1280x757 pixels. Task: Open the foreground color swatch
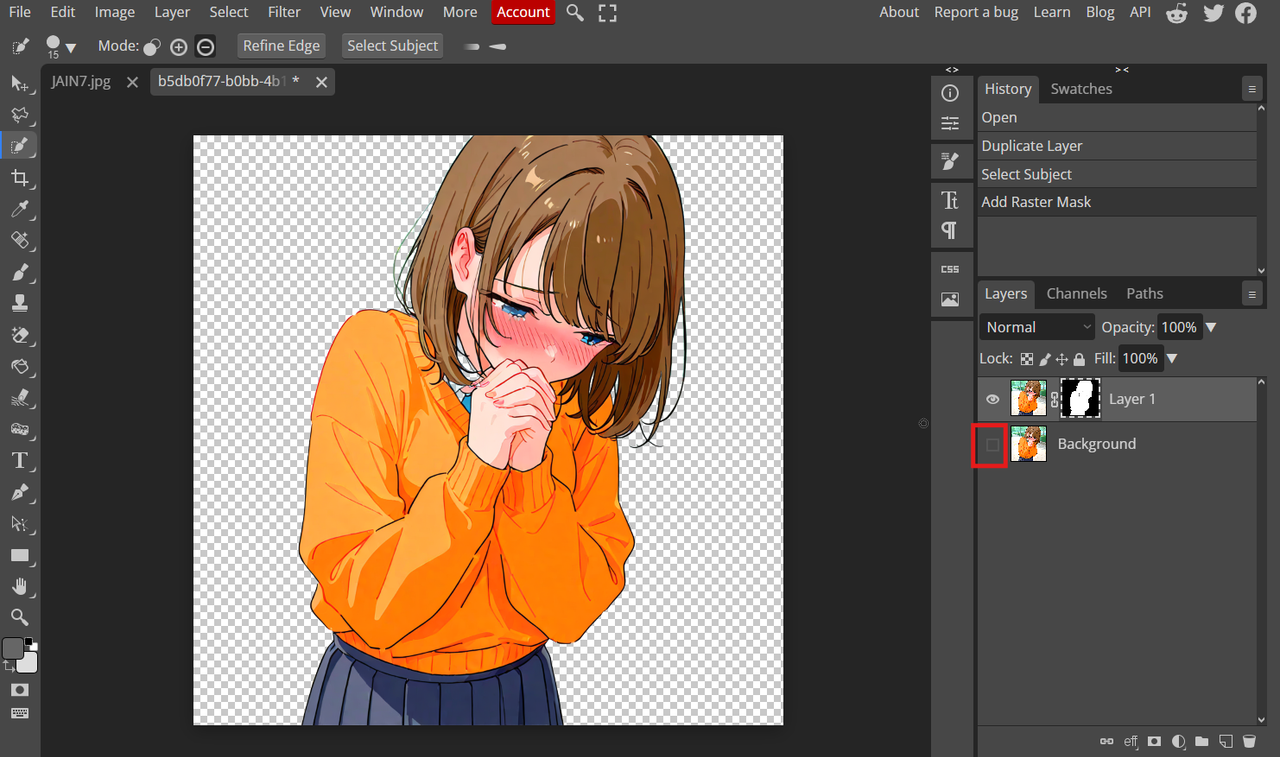(x=13, y=649)
